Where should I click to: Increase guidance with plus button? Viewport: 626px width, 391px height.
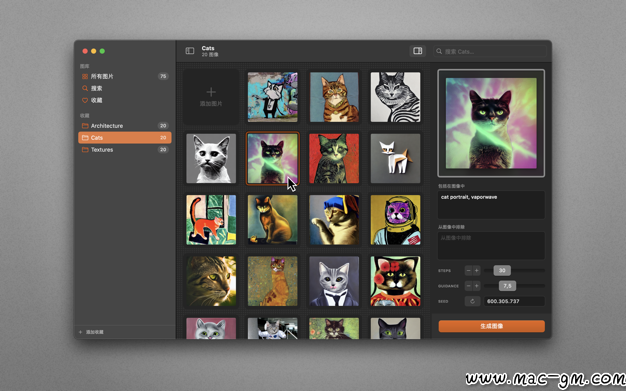[477, 286]
